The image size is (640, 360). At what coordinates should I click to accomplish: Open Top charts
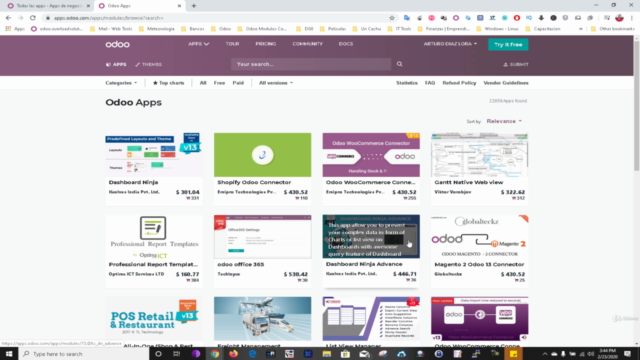(169, 83)
